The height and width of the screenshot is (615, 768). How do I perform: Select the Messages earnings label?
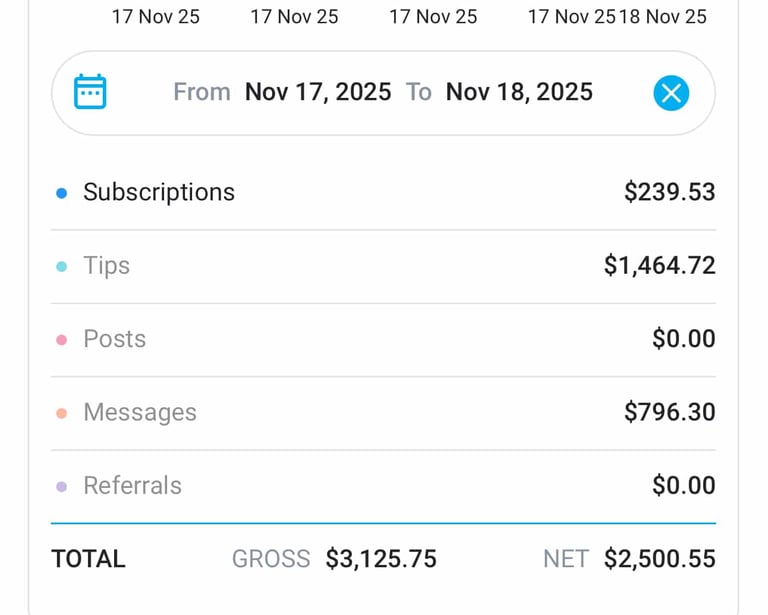coord(139,412)
